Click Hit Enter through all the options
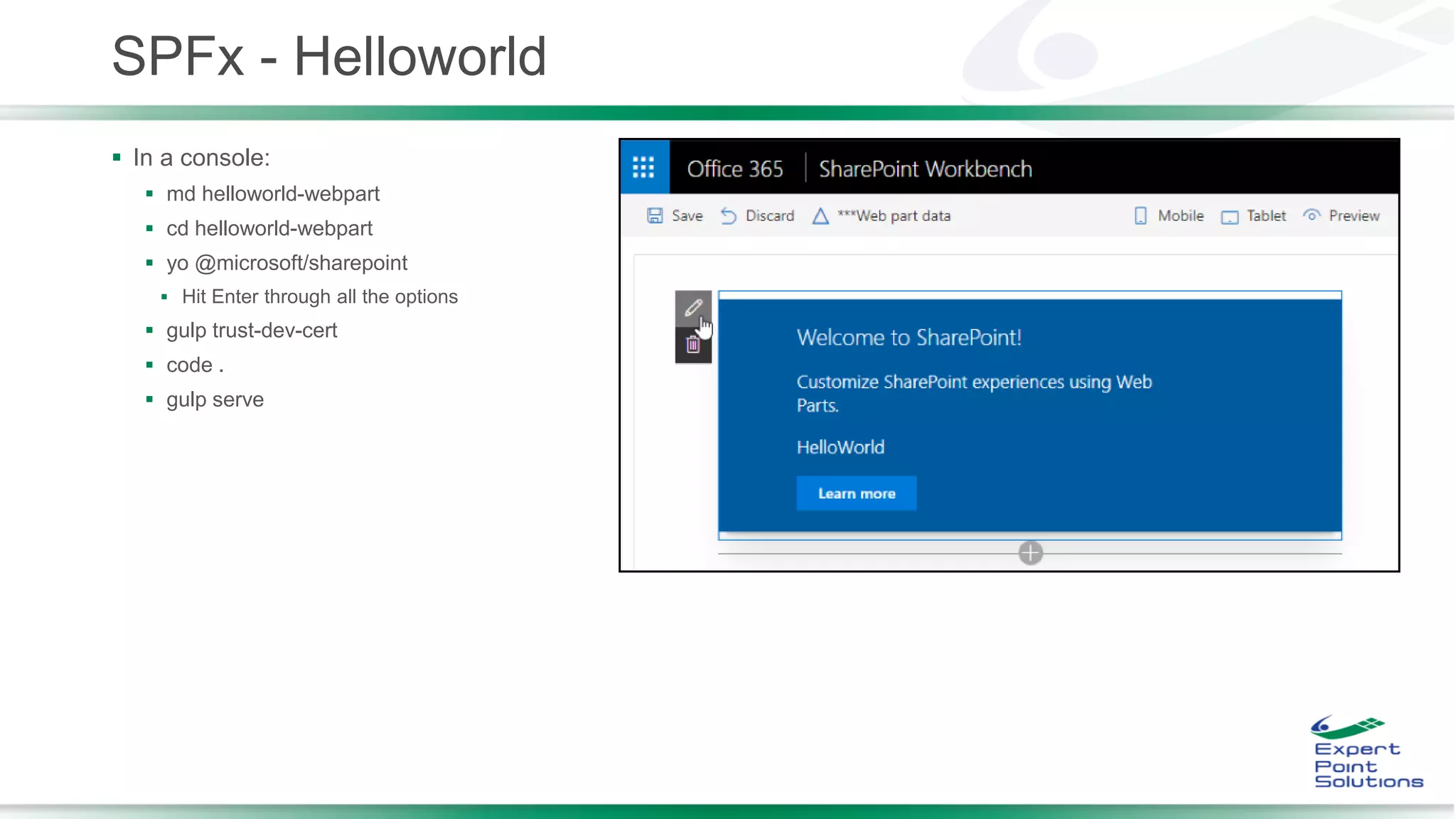This screenshot has width=1456, height=819. pos(320,297)
